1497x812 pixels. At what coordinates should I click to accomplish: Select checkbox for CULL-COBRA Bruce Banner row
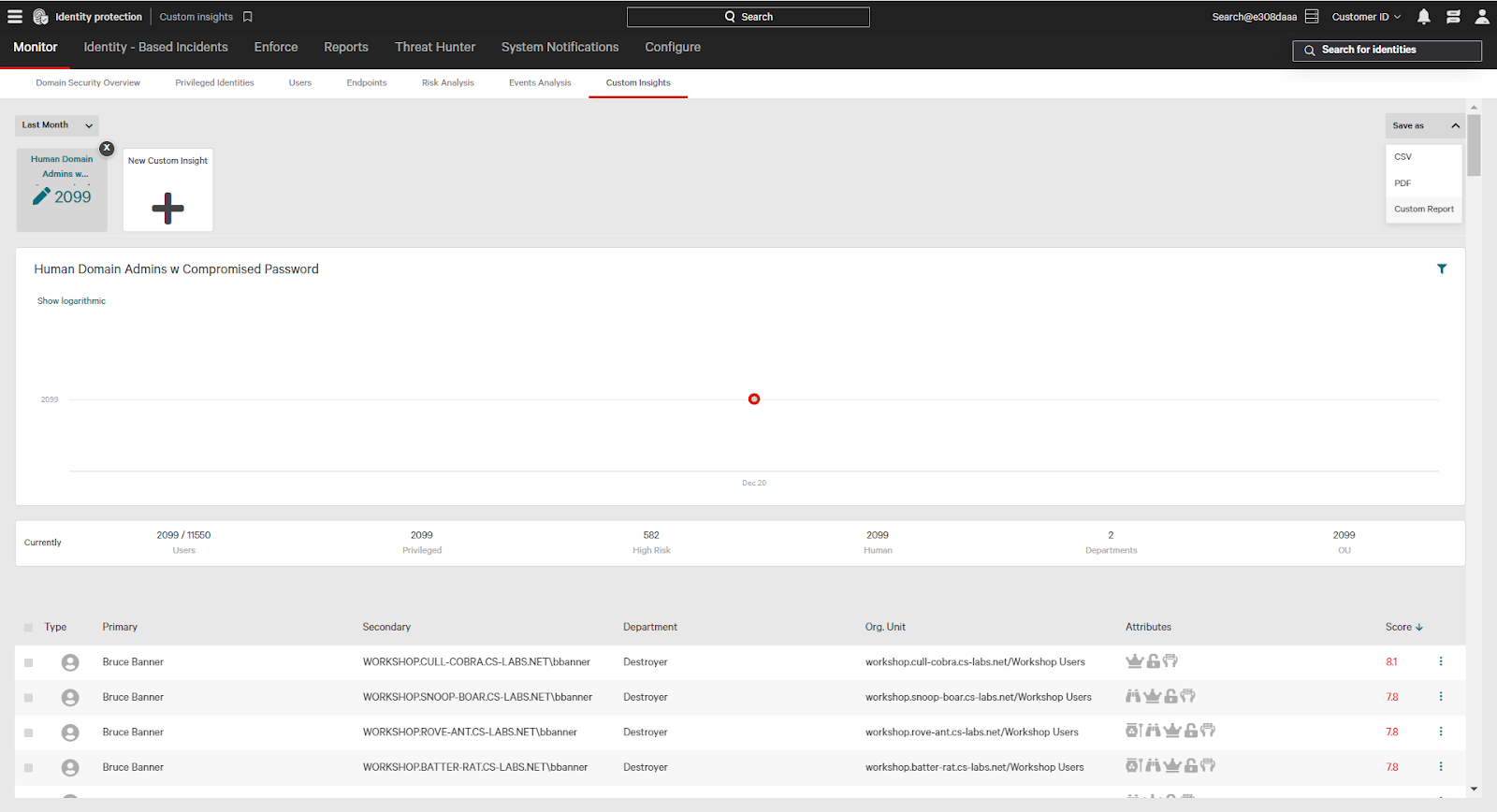(28, 662)
